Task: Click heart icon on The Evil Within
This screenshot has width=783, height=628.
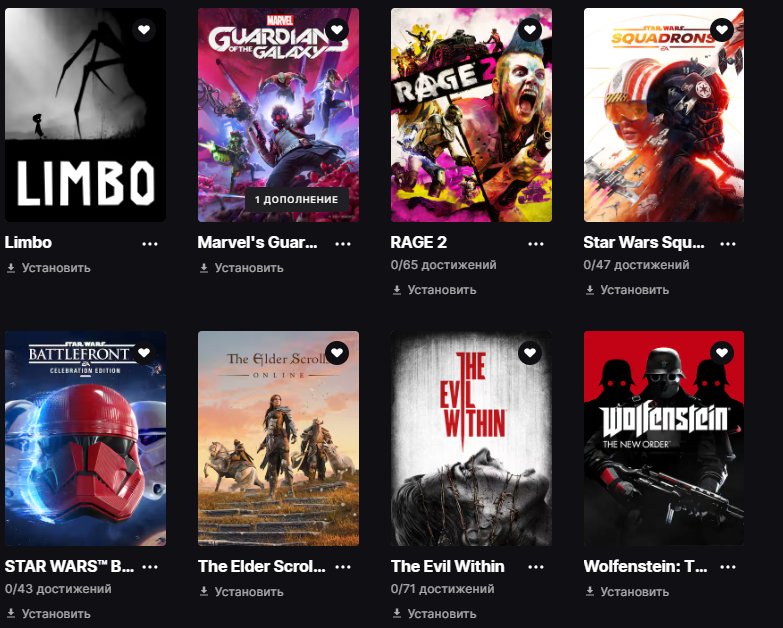Action: [x=530, y=353]
